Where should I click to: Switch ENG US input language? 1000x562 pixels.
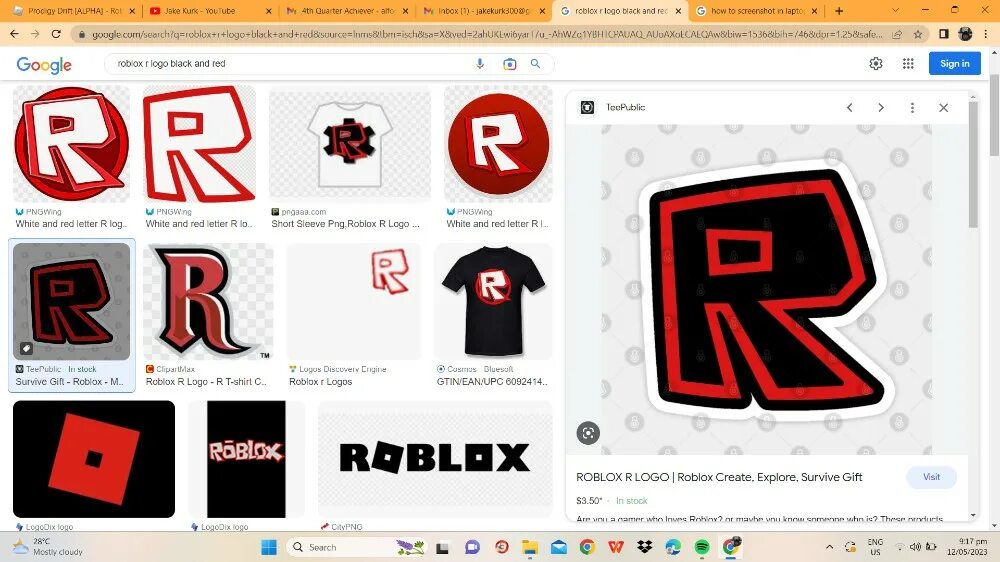pyautogui.click(x=875, y=547)
